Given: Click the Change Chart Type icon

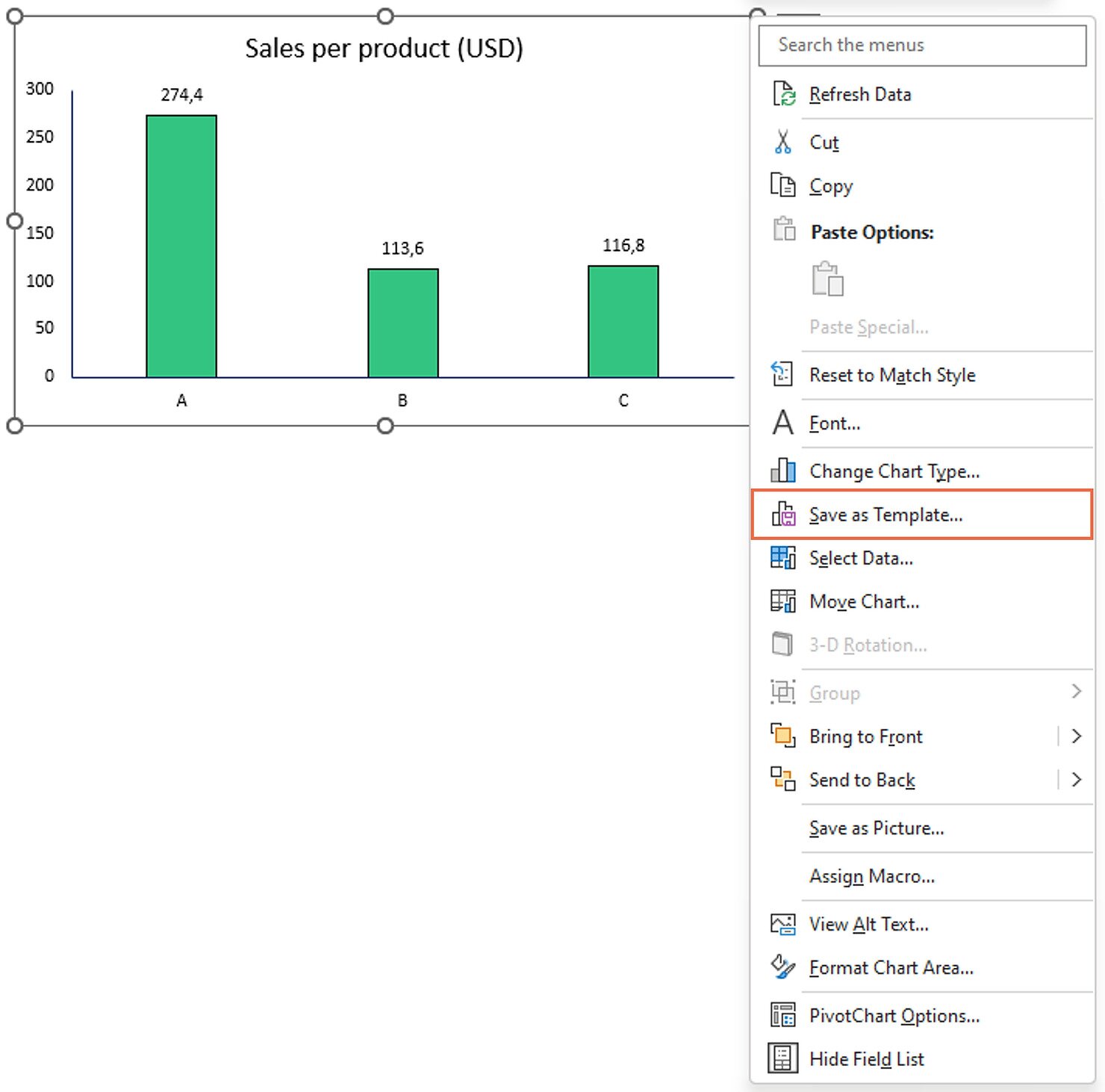Looking at the screenshot, I should [782, 471].
